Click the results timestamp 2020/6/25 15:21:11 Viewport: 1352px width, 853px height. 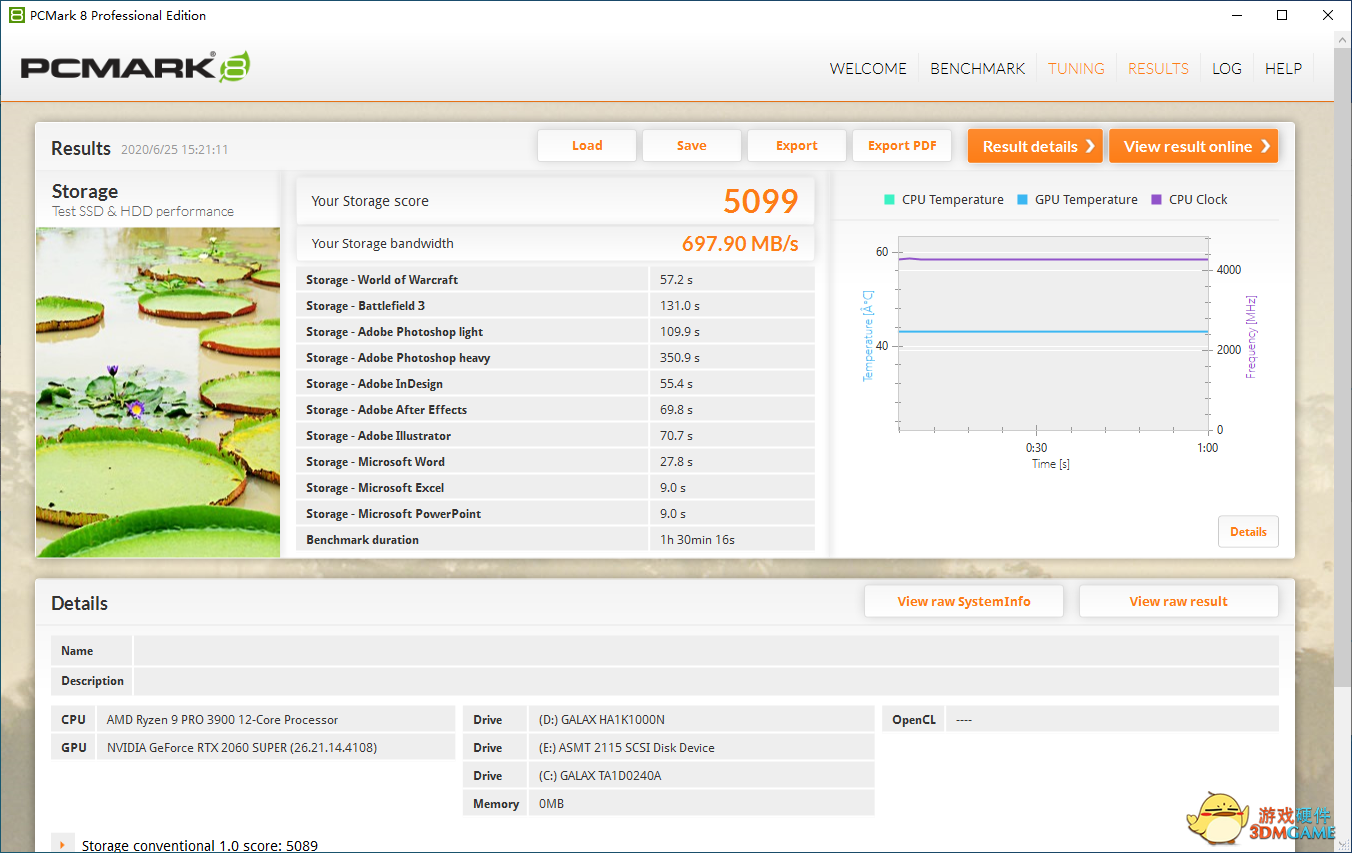coord(175,150)
